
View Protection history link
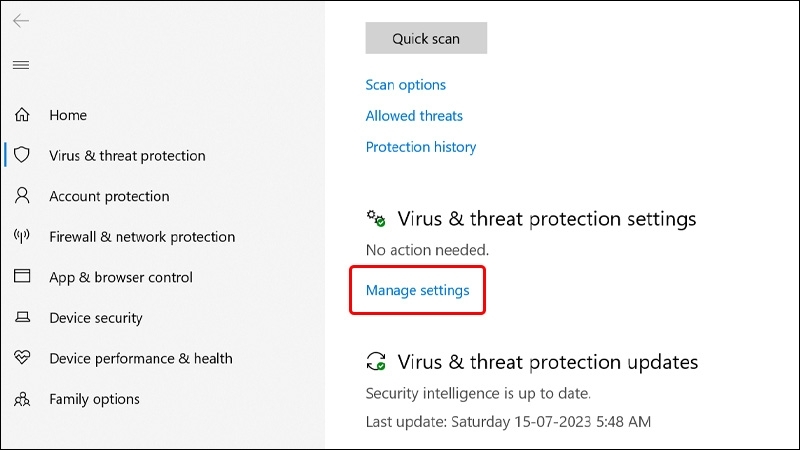[x=421, y=147]
